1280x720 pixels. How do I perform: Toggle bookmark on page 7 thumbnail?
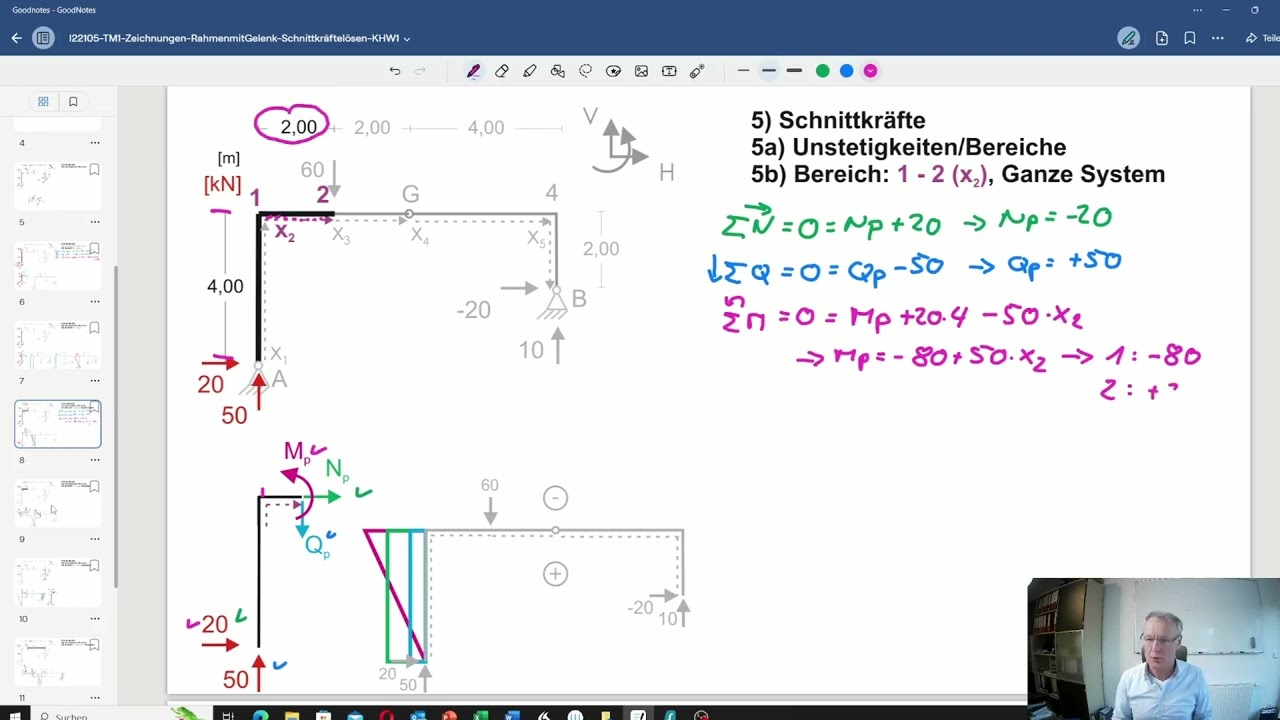pyautogui.click(x=94, y=328)
